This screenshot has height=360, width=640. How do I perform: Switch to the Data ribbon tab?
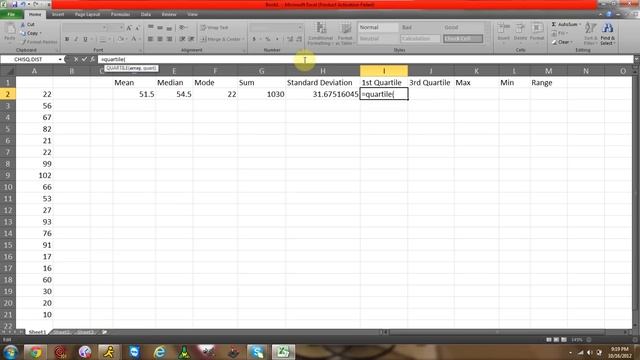click(146, 14)
